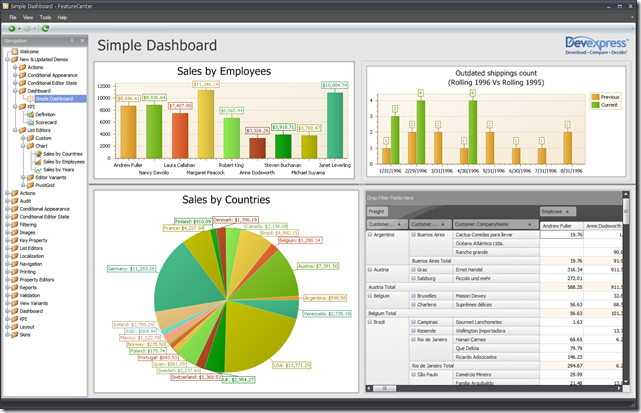The height and width of the screenshot is (413, 641).
Task: Expand the Property Editors node
Action: point(7,279)
